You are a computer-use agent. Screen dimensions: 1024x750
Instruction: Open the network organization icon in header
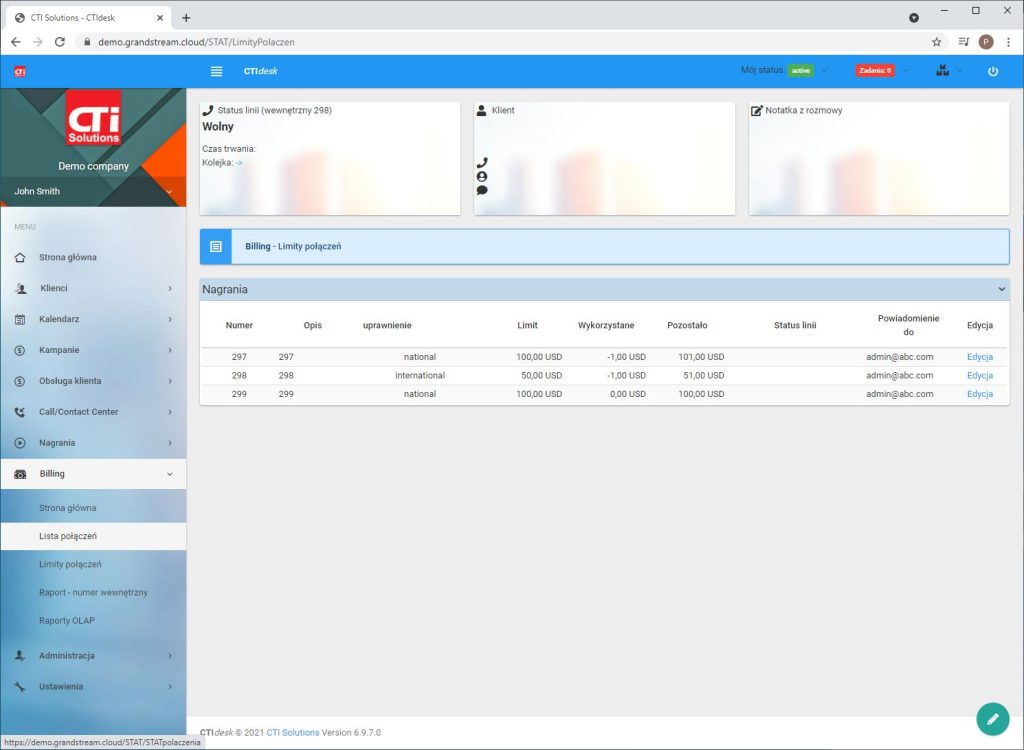point(942,71)
